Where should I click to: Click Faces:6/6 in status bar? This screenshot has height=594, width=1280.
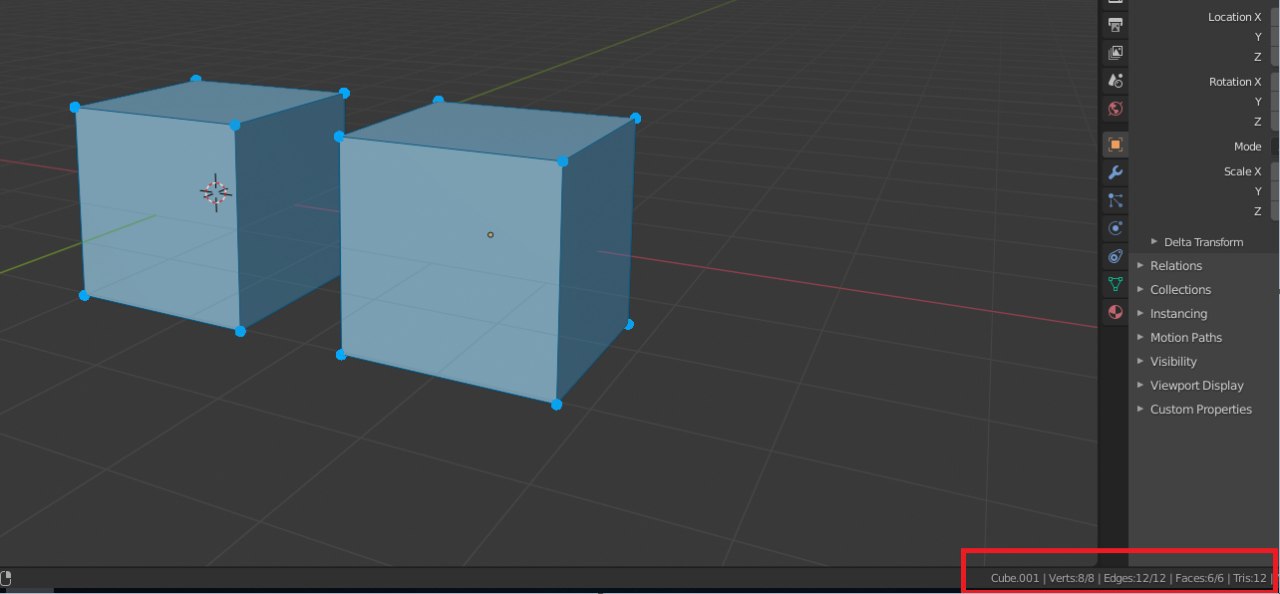[x=1200, y=578]
